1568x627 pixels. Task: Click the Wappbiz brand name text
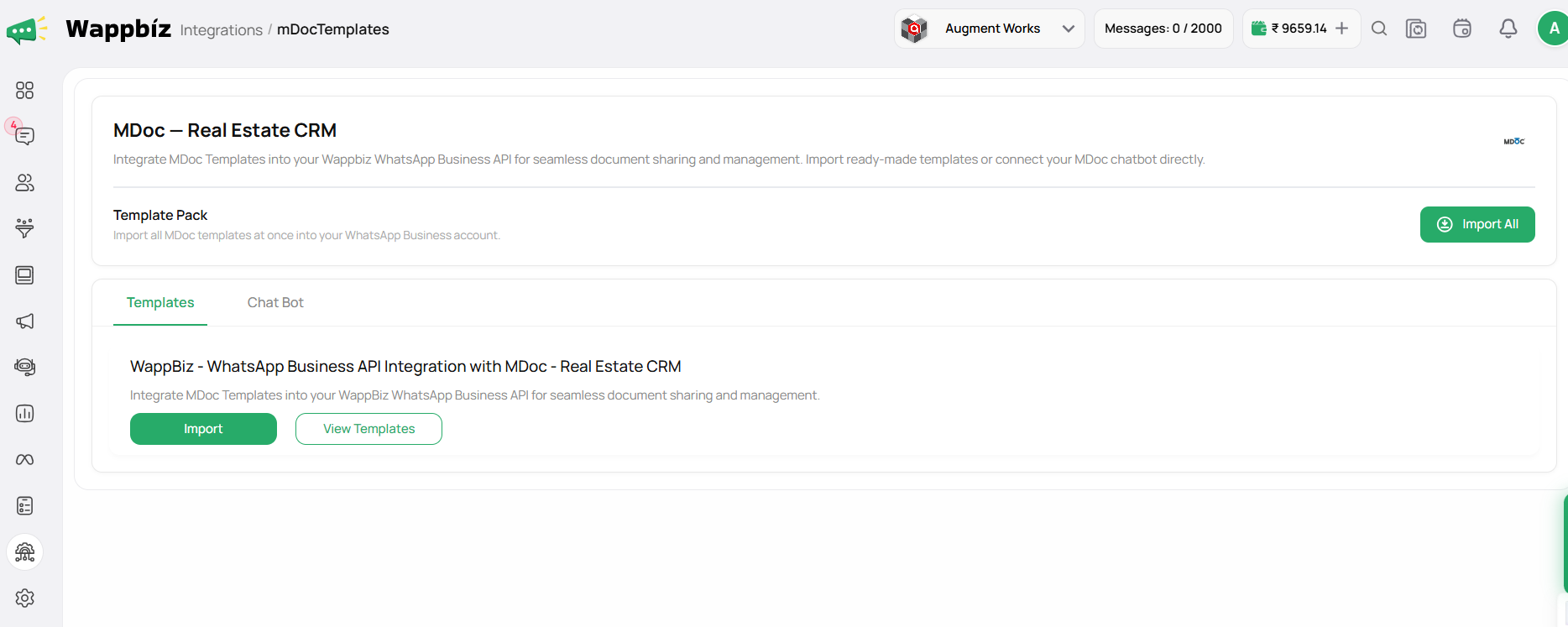click(x=118, y=29)
